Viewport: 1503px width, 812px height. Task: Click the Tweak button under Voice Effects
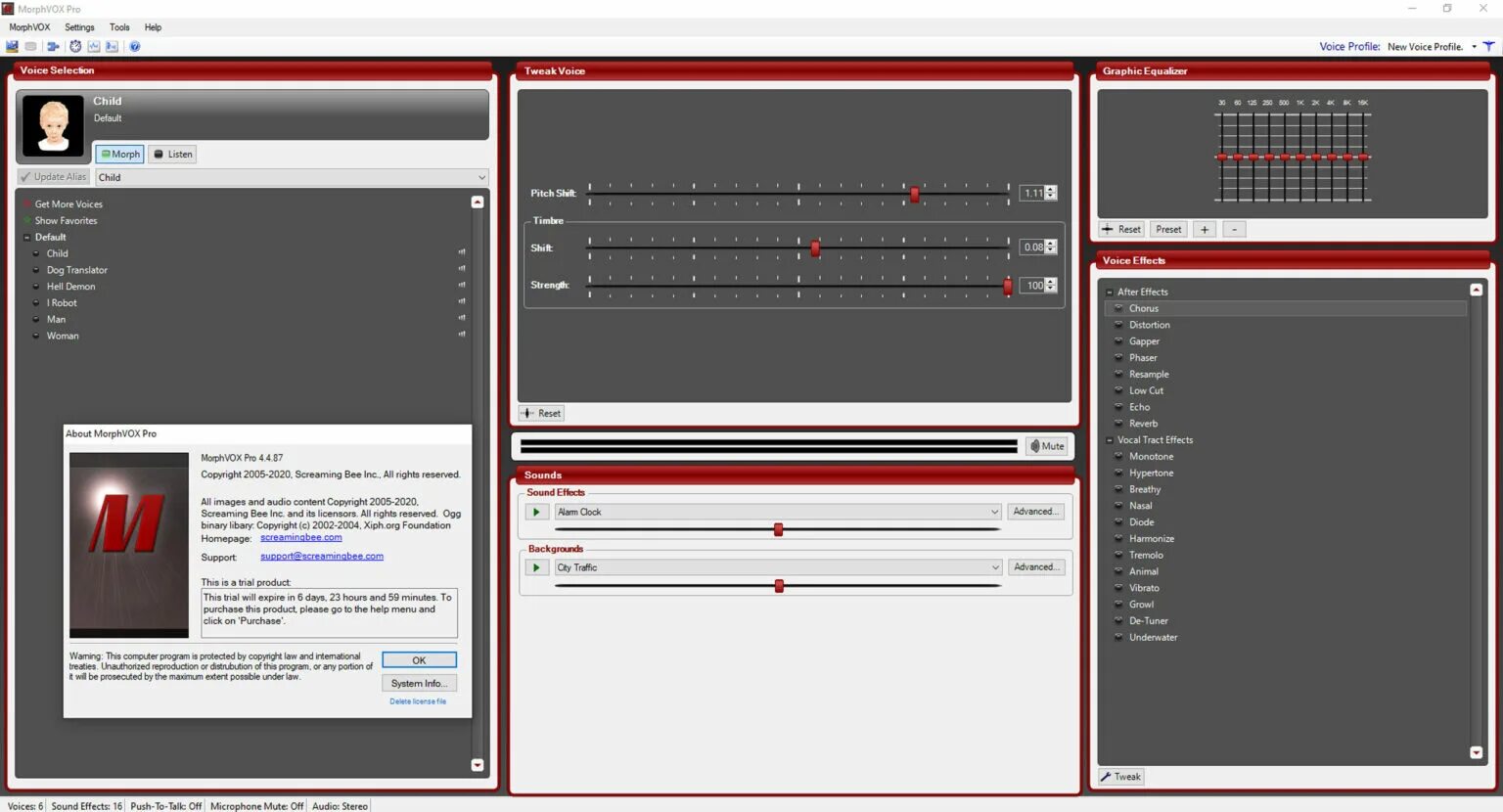1121,777
